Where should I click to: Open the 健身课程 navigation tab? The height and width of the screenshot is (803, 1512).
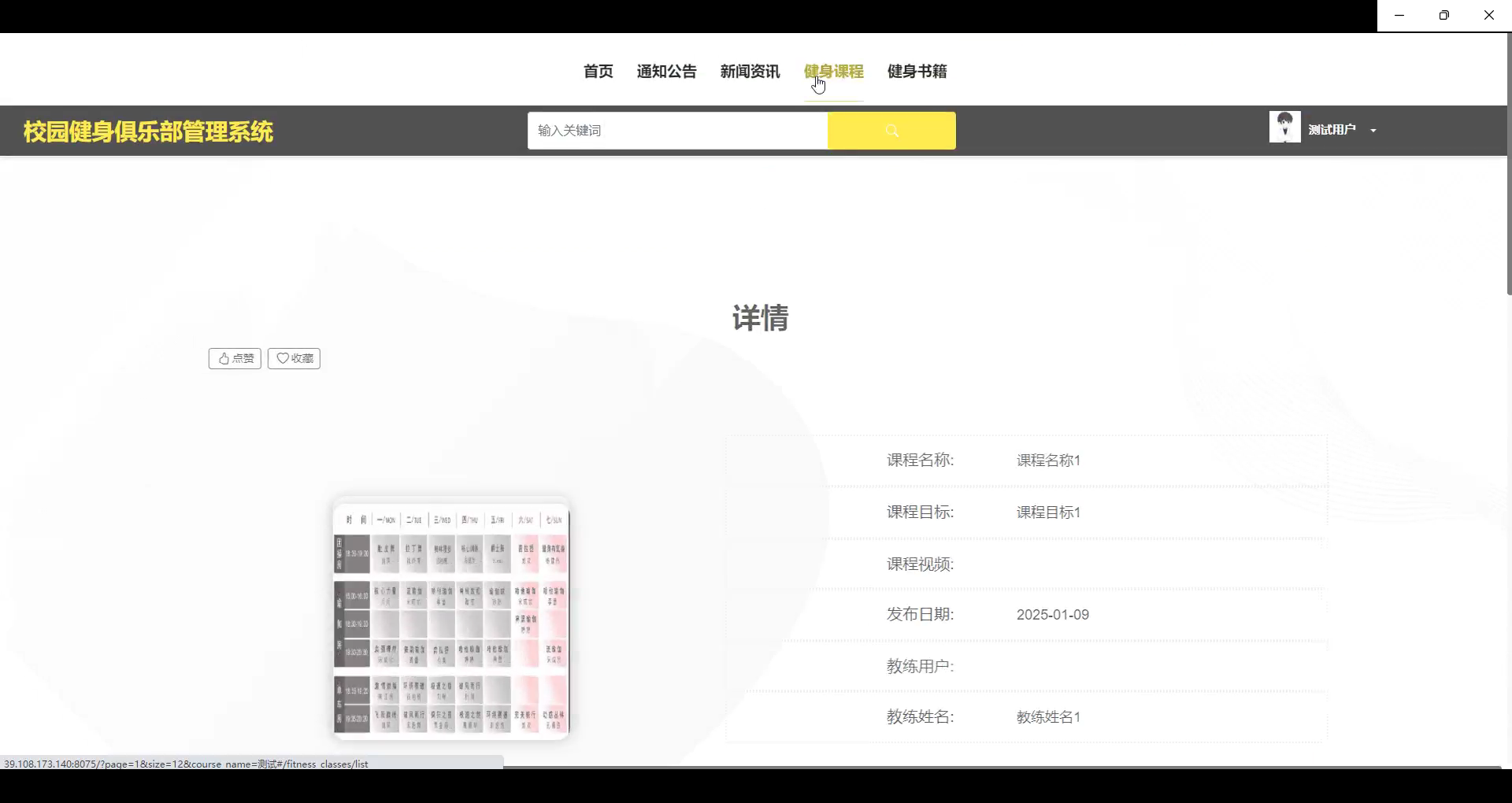click(x=833, y=72)
